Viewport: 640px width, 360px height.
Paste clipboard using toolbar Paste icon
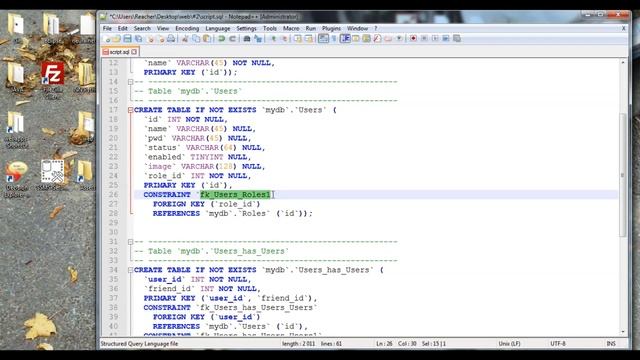(x=207, y=38)
